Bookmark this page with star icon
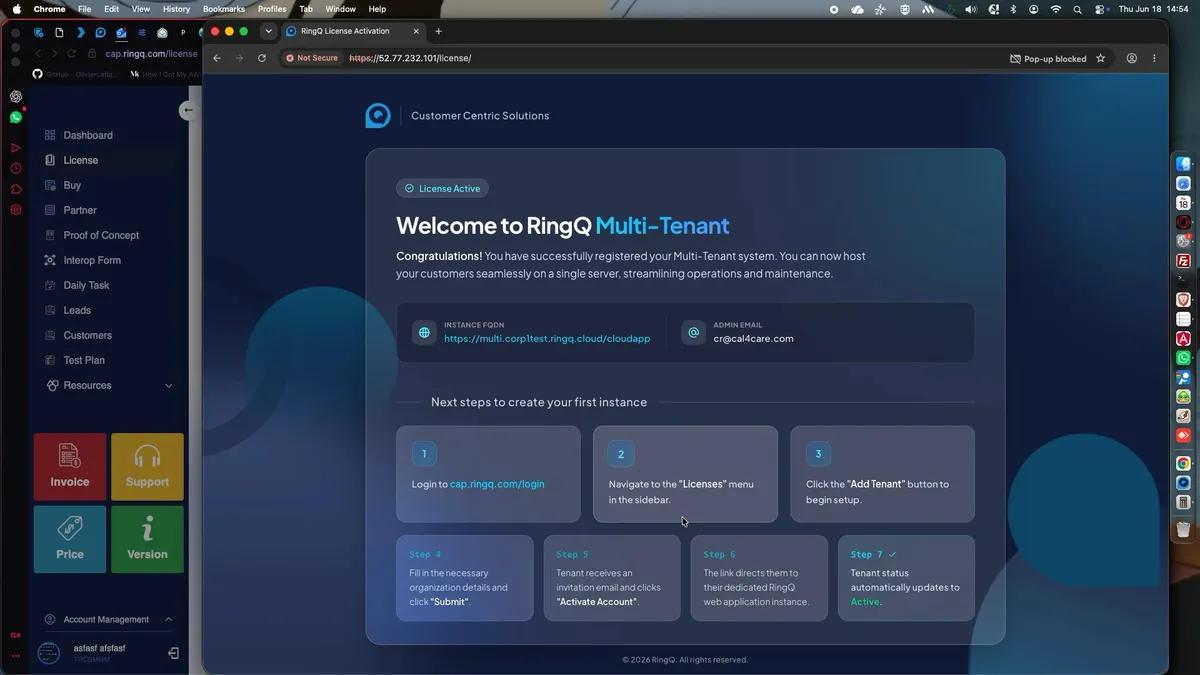Image resolution: width=1200 pixels, height=675 pixels. [x=1101, y=58]
